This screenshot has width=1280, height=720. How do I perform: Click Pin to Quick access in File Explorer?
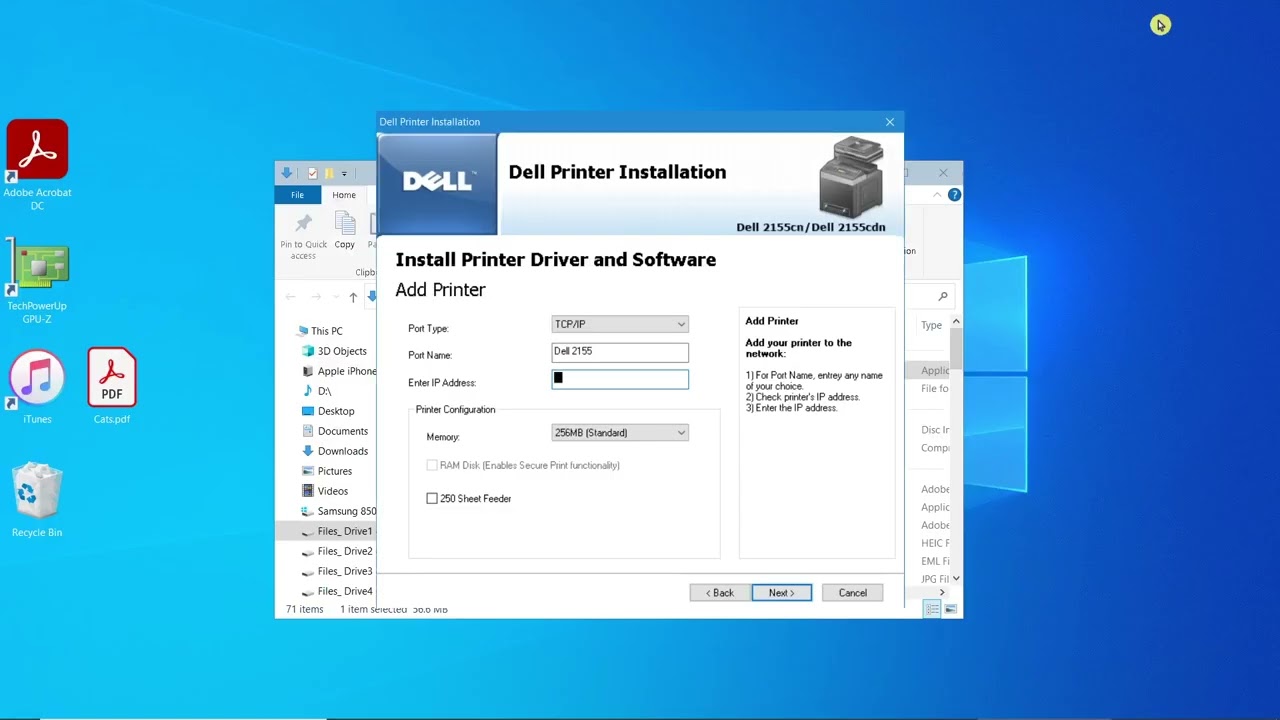(x=303, y=236)
